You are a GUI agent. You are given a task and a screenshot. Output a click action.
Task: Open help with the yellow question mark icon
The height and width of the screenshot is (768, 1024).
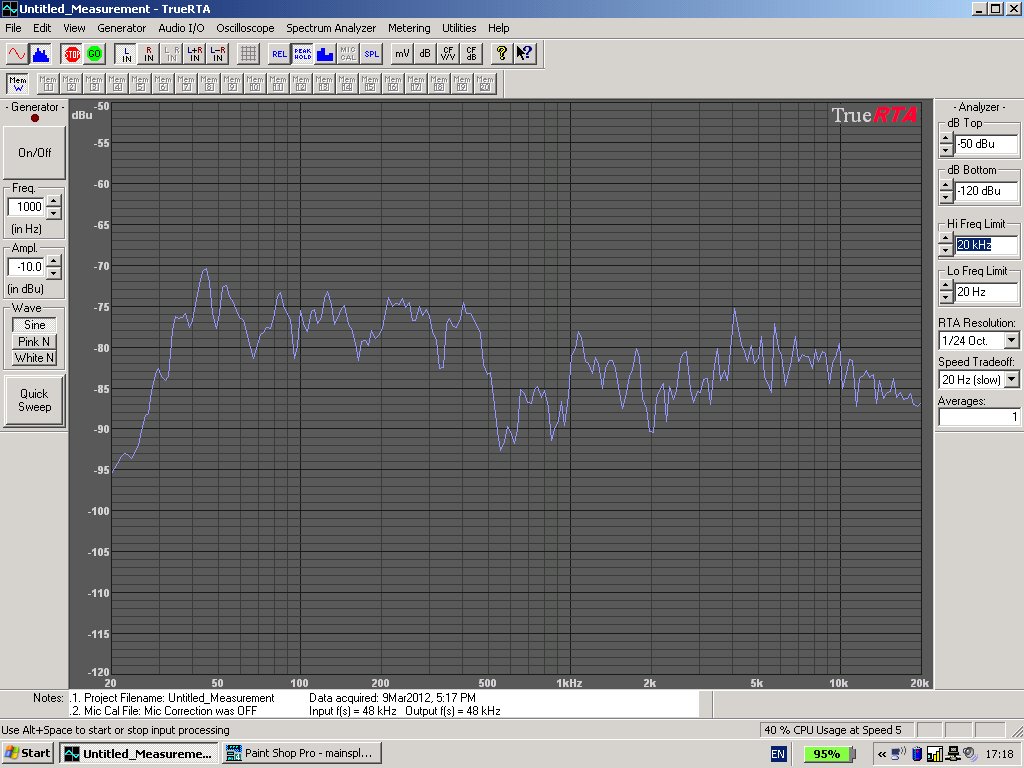[502, 54]
